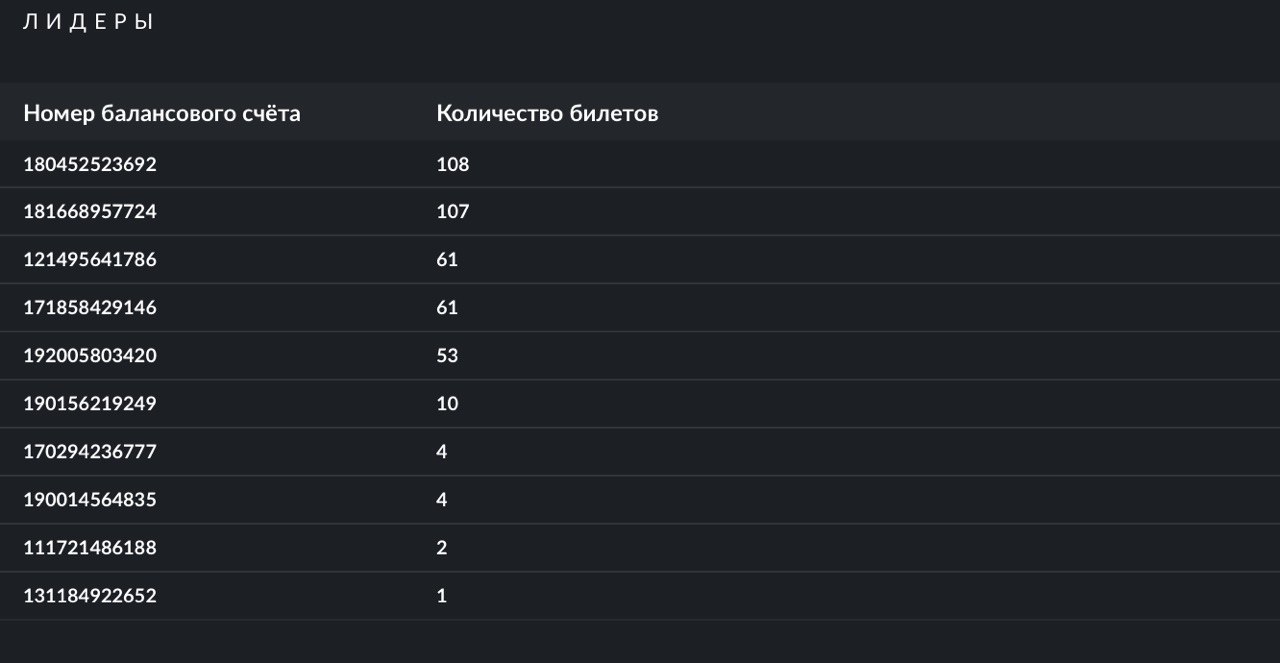Click the Количество билетов column header
Image resolution: width=1280 pixels, height=663 pixels.
pyautogui.click(x=547, y=114)
